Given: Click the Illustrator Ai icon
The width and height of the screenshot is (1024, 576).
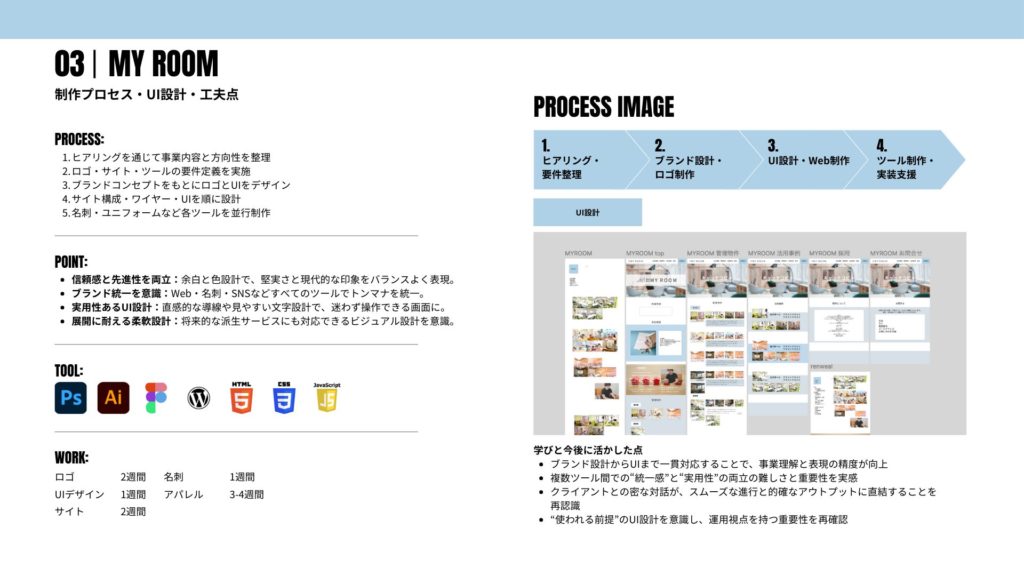Looking at the screenshot, I should point(113,398).
